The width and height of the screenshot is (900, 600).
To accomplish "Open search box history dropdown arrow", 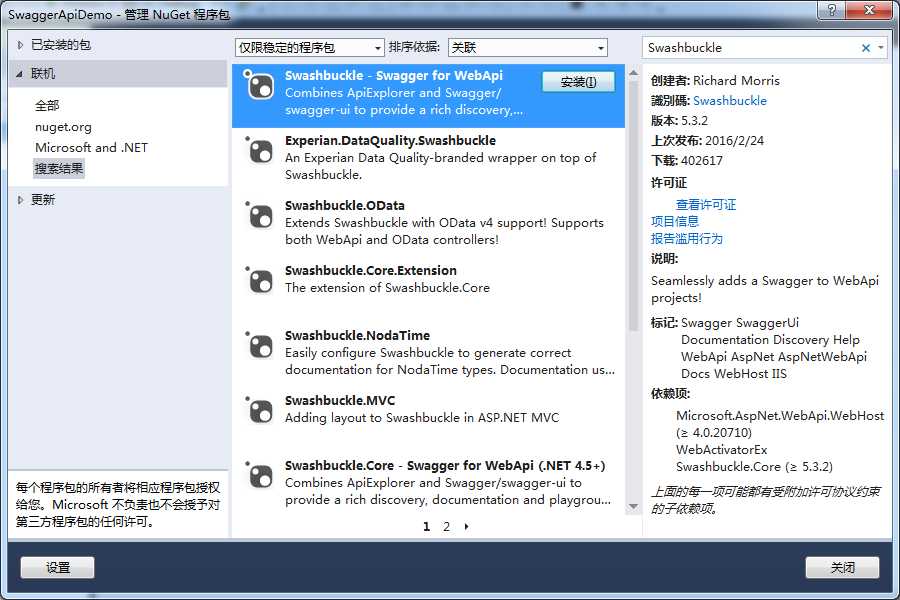I will pos(881,48).
